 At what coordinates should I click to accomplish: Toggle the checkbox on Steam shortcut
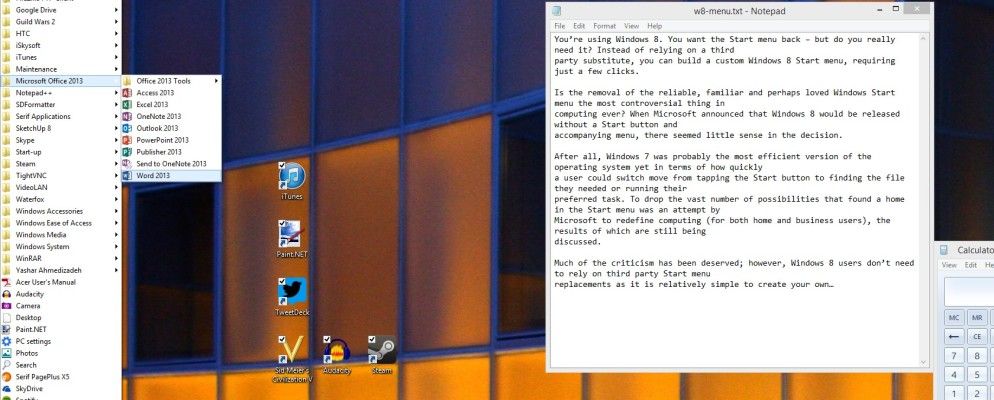pyautogui.click(x=371, y=339)
